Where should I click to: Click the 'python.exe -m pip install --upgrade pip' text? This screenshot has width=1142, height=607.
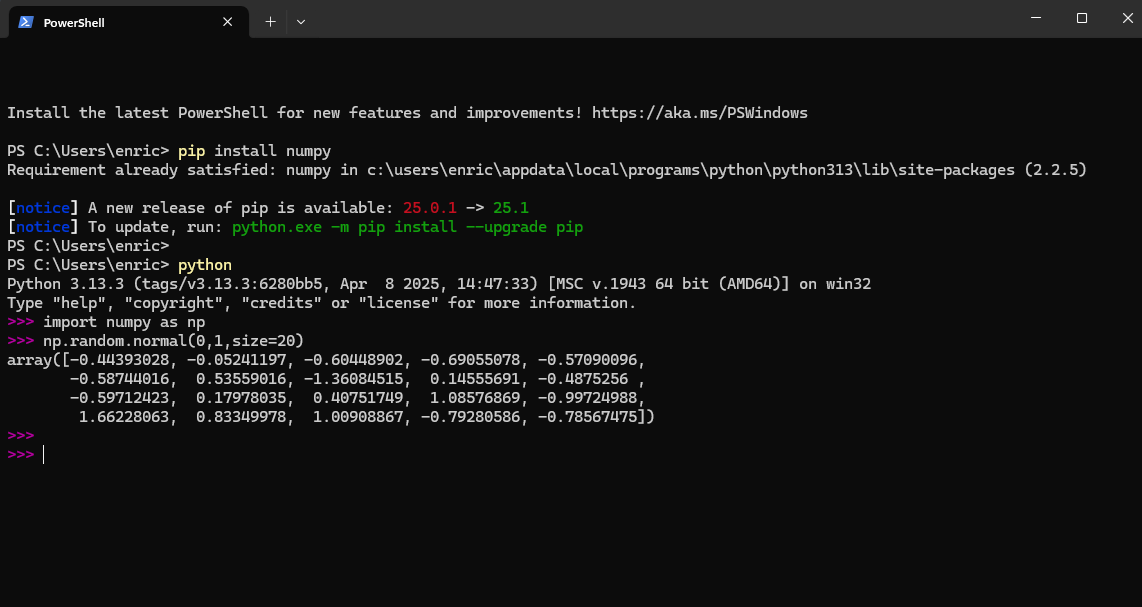coord(407,227)
